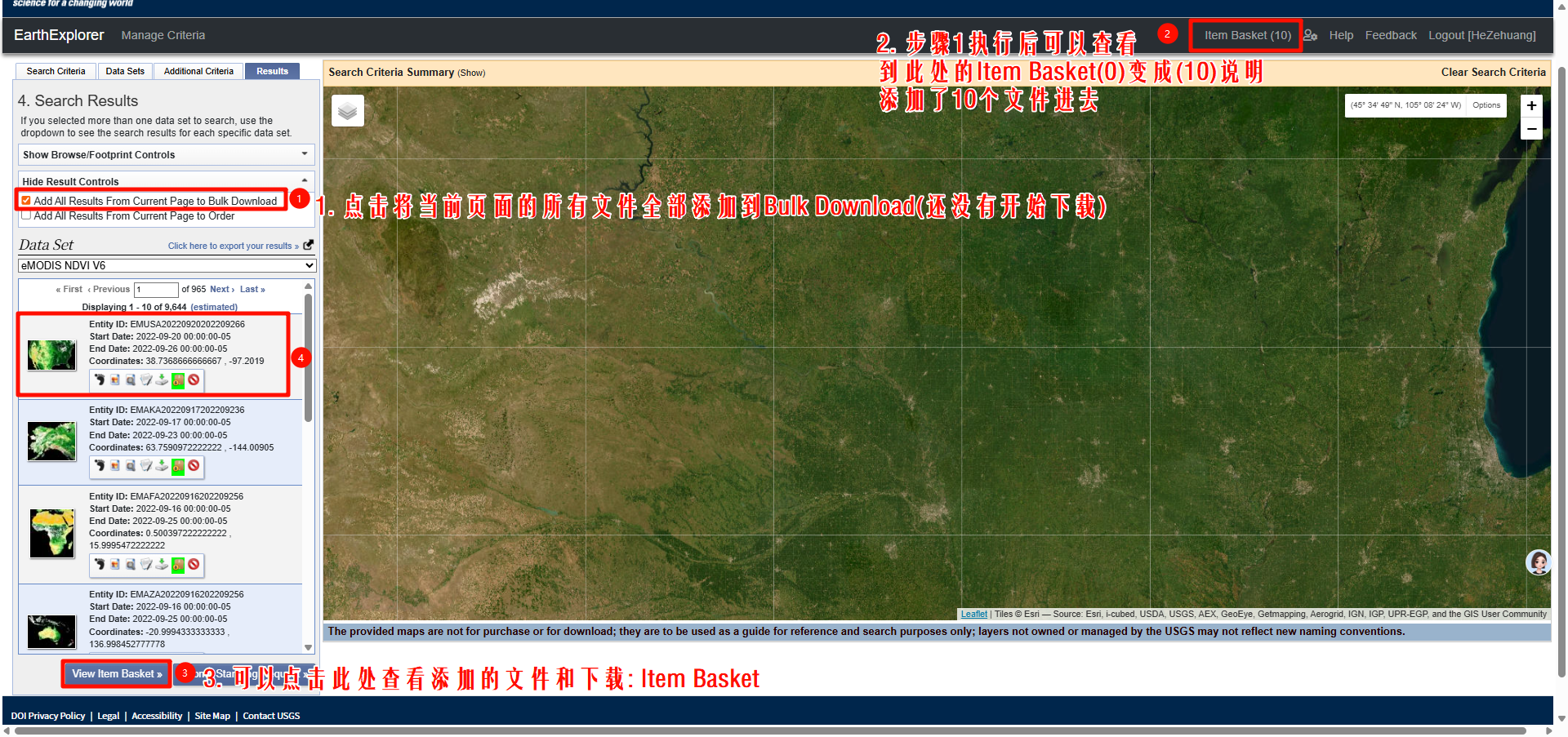Toggle bulk download for EMAKA2022091720209236
Screen dimensions: 1568x737
point(177,466)
